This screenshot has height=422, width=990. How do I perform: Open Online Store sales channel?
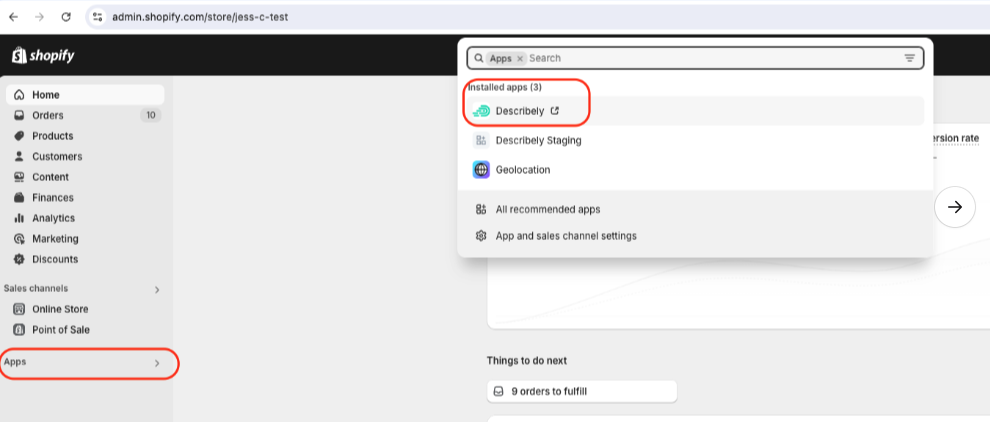85,309
